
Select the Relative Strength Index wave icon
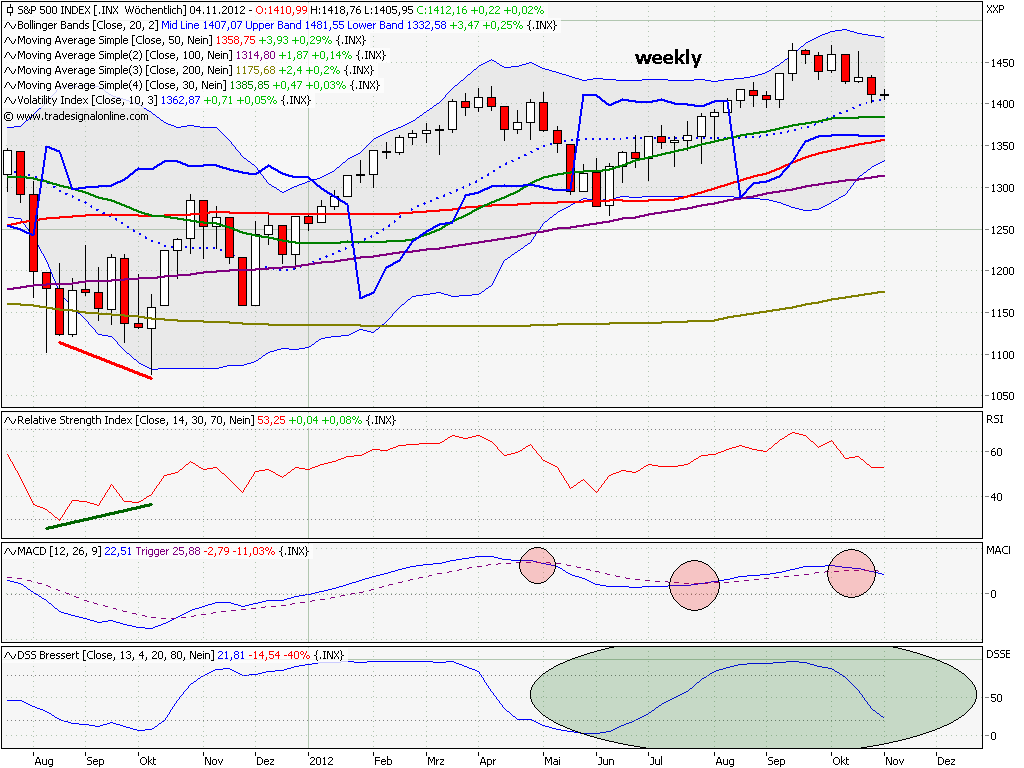8,421
